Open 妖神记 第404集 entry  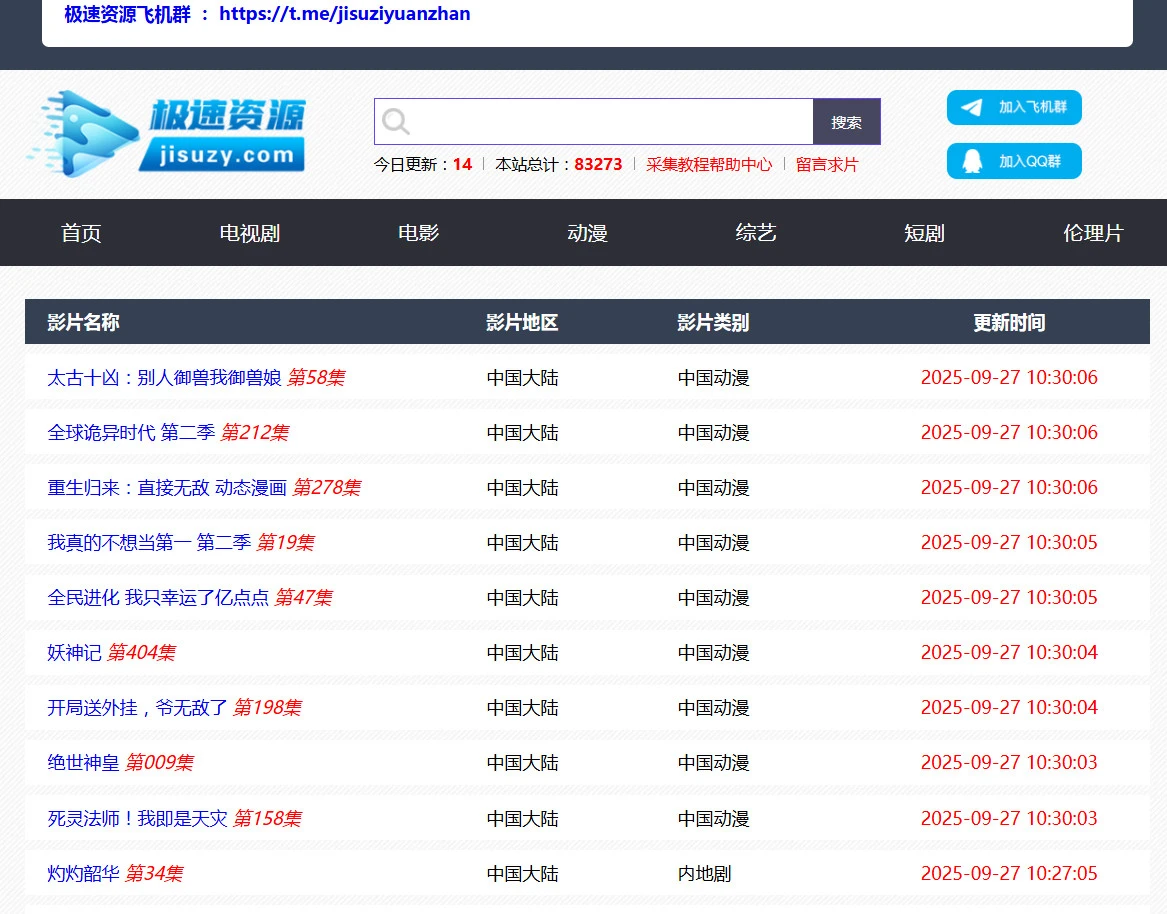tap(75, 653)
